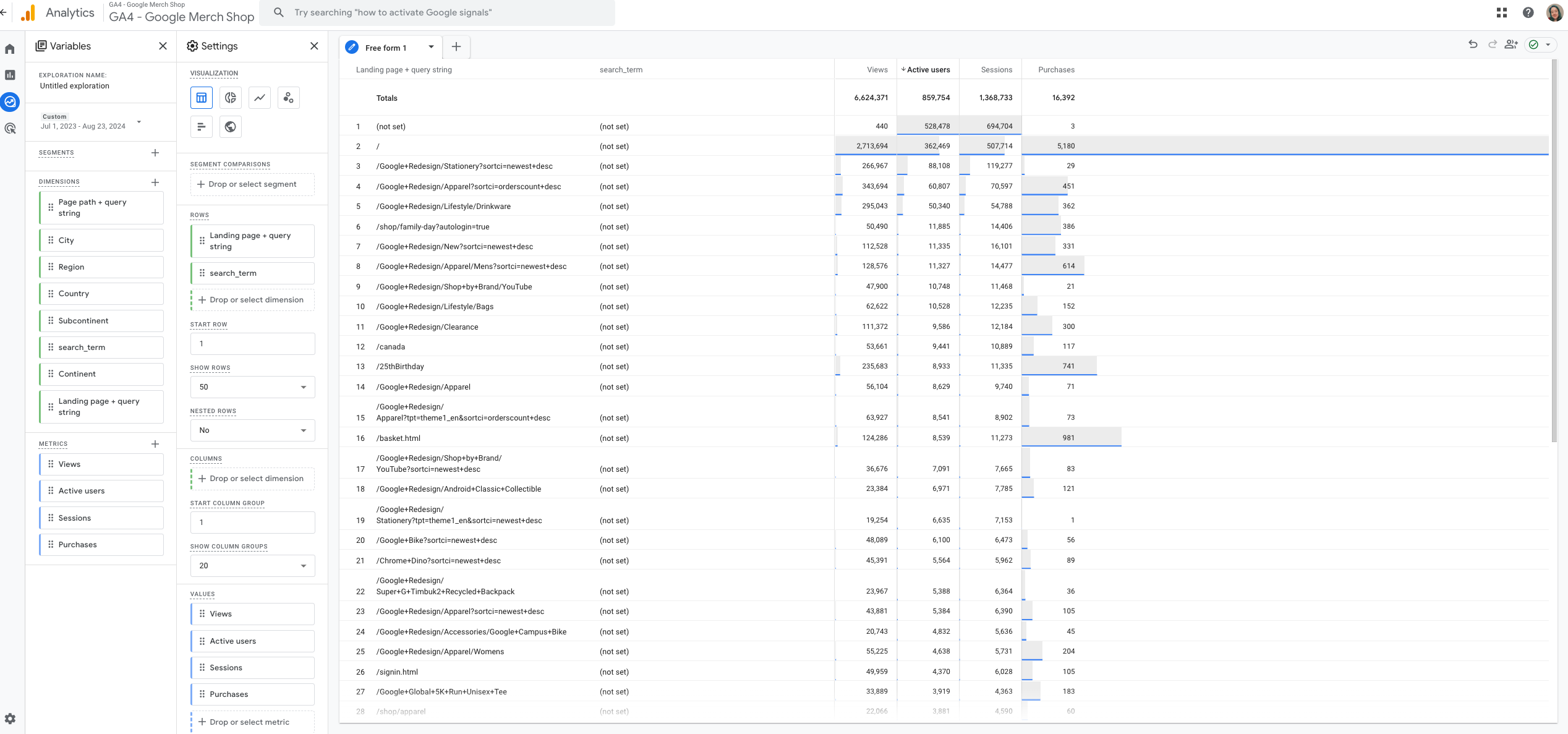Select the Bar chart visualization
Screen dimensions: 1568x734
point(202,127)
